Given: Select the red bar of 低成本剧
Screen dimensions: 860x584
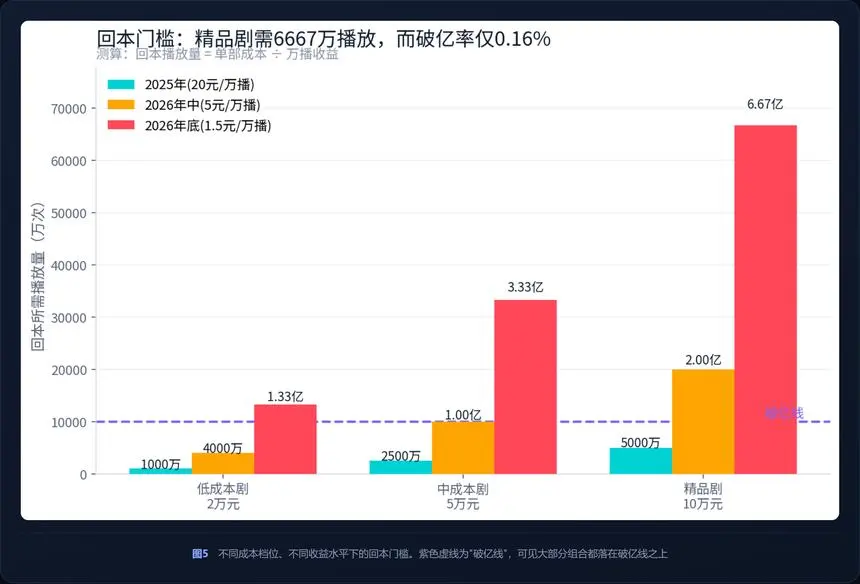Looking at the screenshot, I should click(285, 439).
